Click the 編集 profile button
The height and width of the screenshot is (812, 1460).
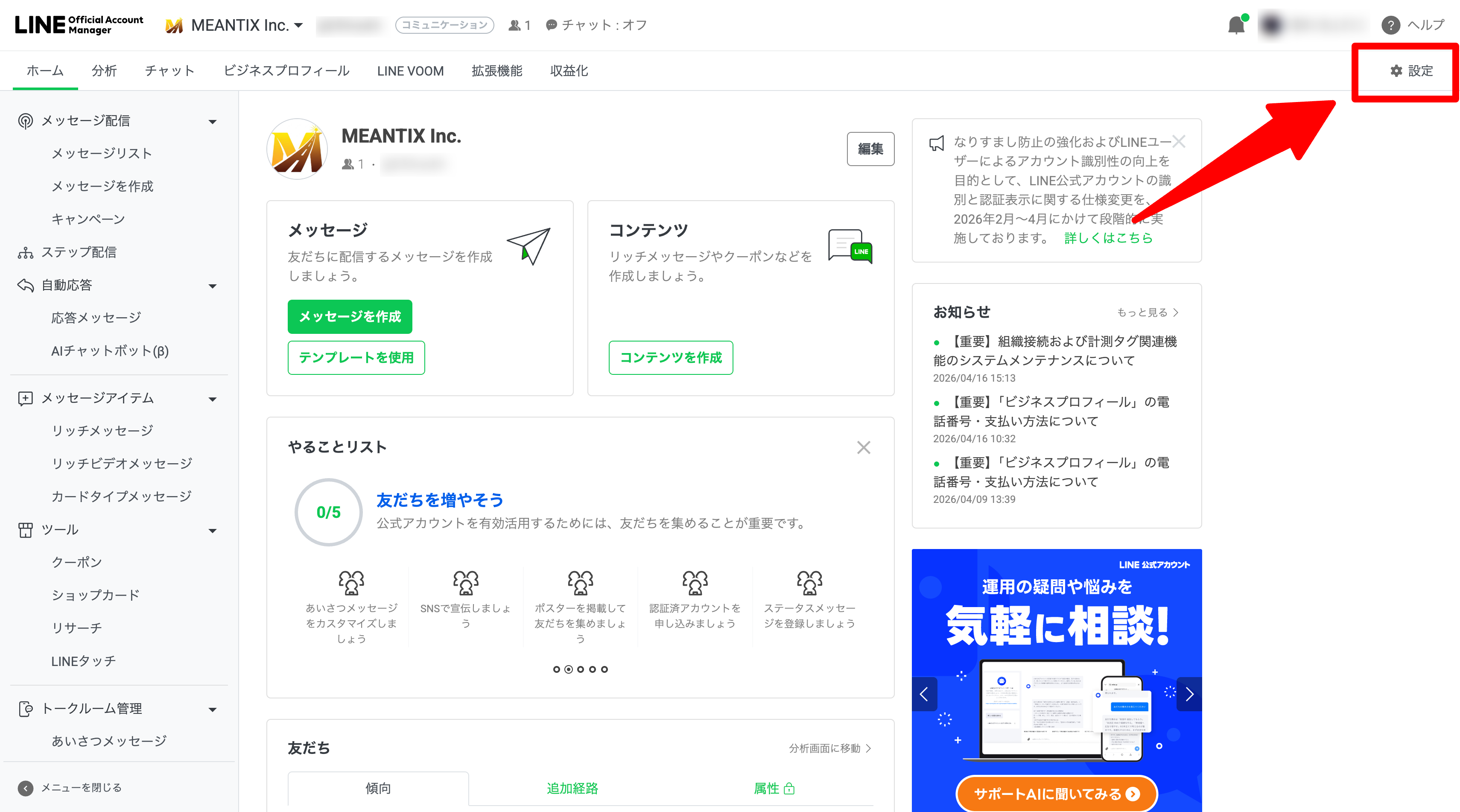(870, 149)
